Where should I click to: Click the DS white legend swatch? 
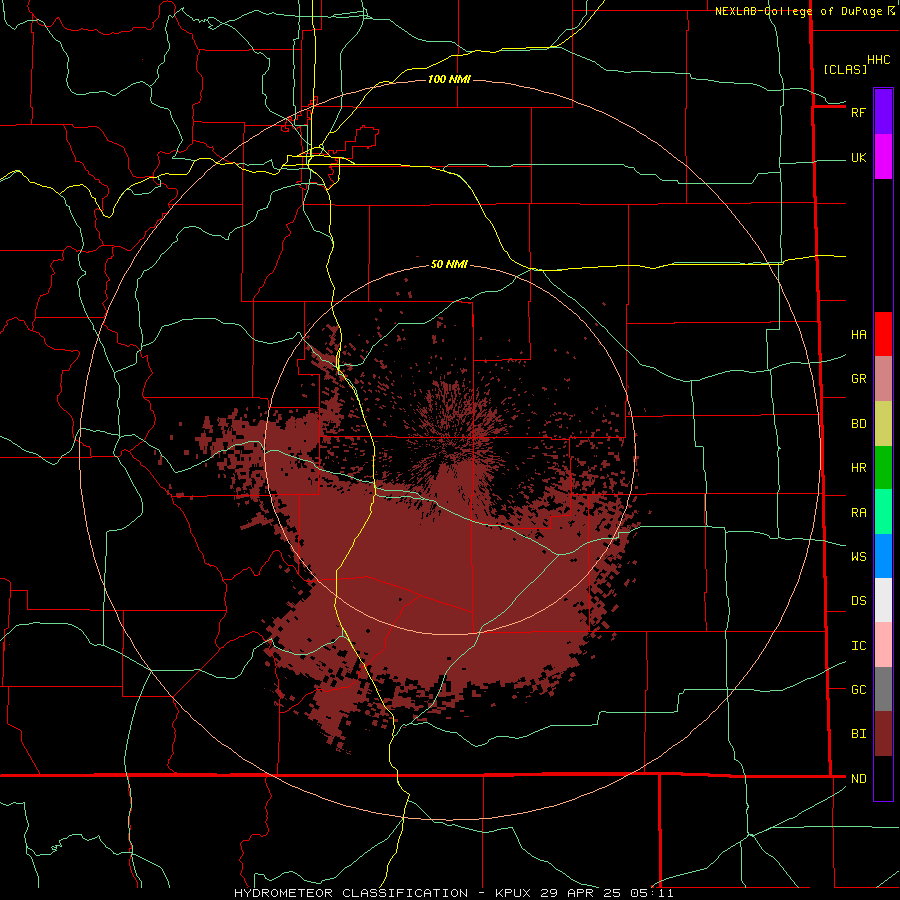[883, 600]
